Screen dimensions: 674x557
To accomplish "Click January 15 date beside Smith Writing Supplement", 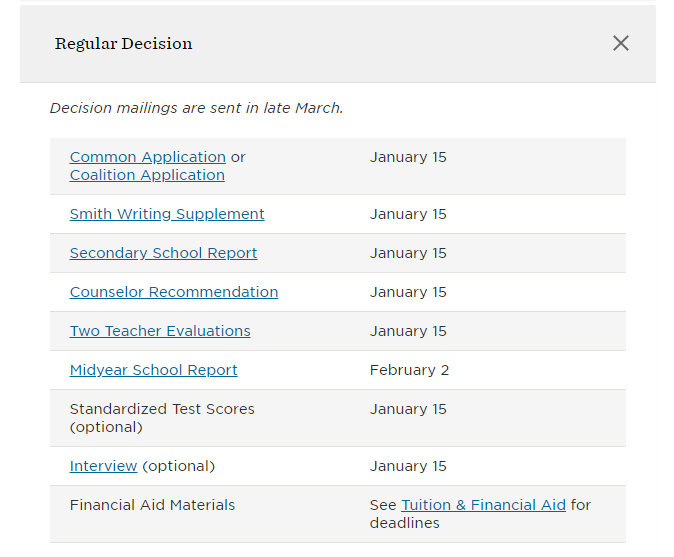I will pos(408,214).
